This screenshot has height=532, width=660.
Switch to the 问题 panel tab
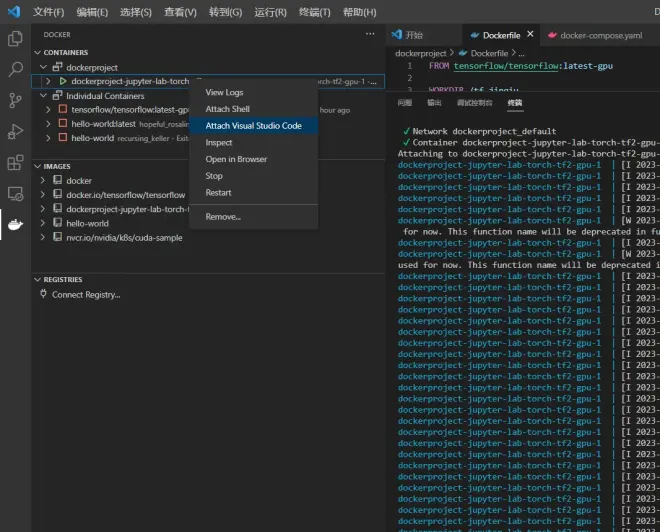tap(405, 102)
